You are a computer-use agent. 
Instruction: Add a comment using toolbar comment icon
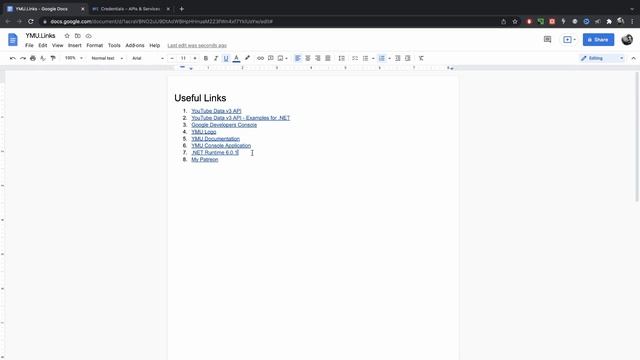271,58
